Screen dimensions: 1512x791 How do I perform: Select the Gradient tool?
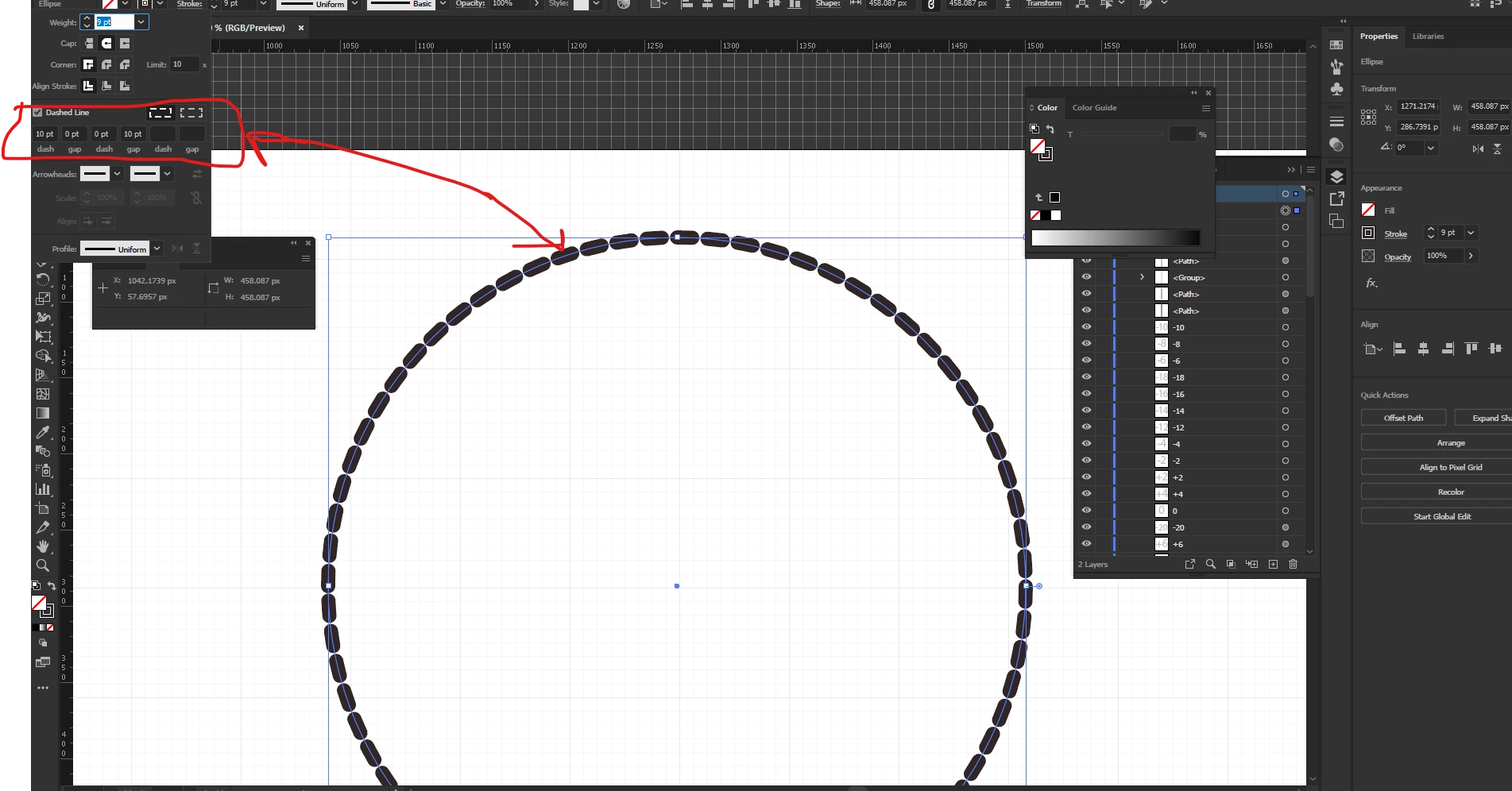[x=43, y=413]
